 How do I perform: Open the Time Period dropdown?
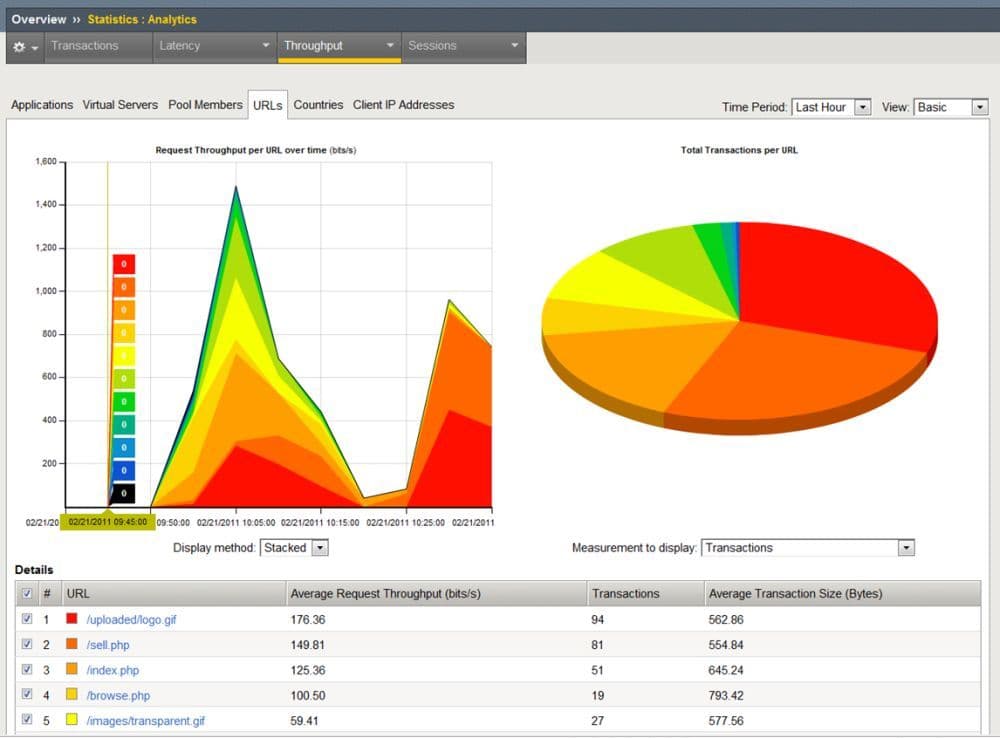(831, 107)
